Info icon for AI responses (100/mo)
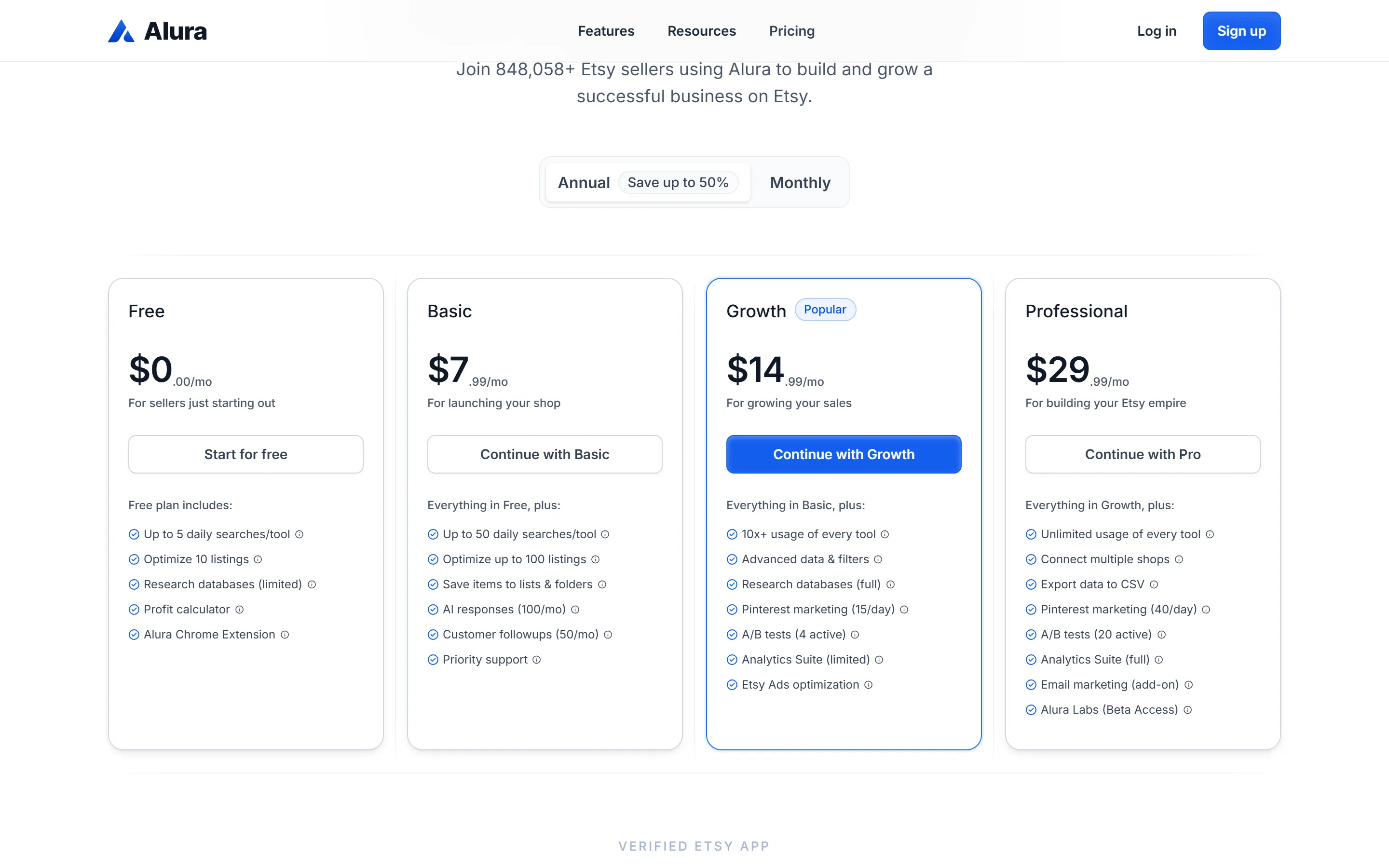The height and width of the screenshot is (868, 1389). [576, 610]
